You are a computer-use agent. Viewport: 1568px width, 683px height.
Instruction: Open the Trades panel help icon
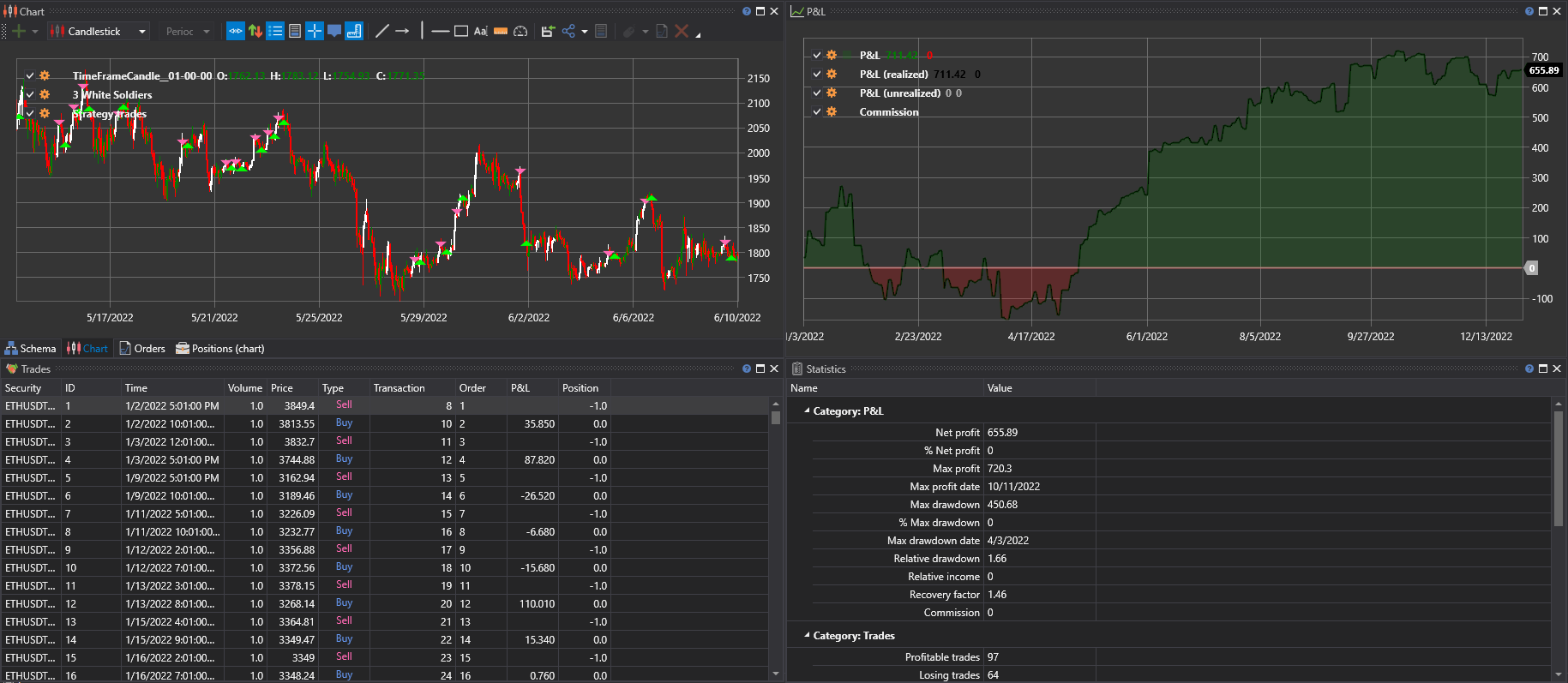click(747, 368)
